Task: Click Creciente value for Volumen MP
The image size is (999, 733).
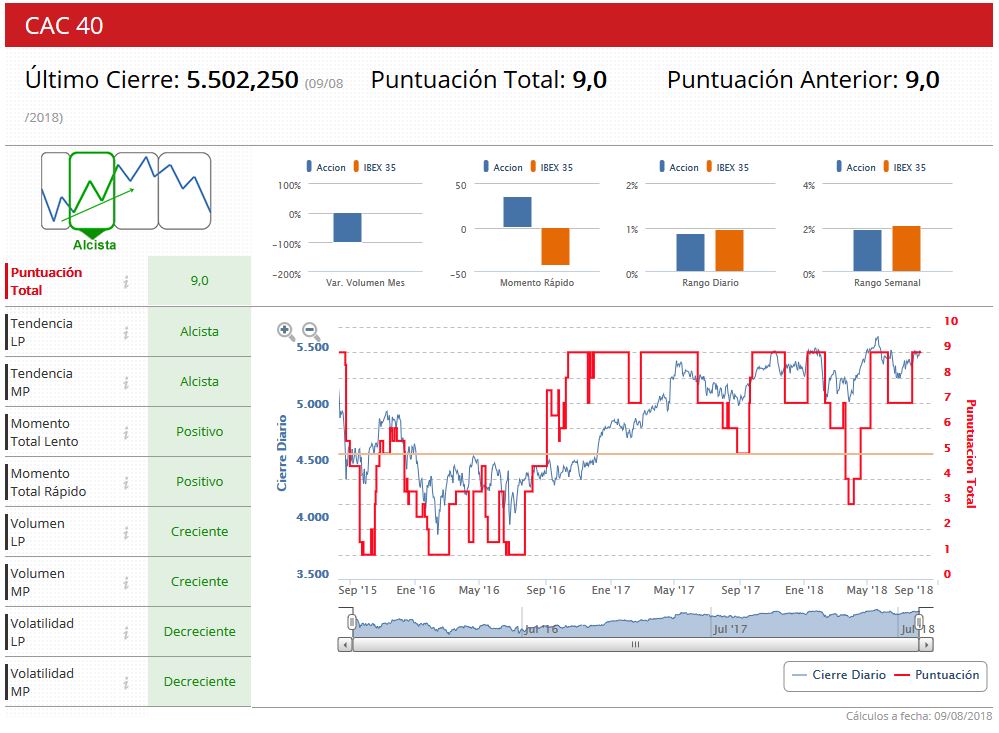Action: pyautogui.click(x=199, y=581)
